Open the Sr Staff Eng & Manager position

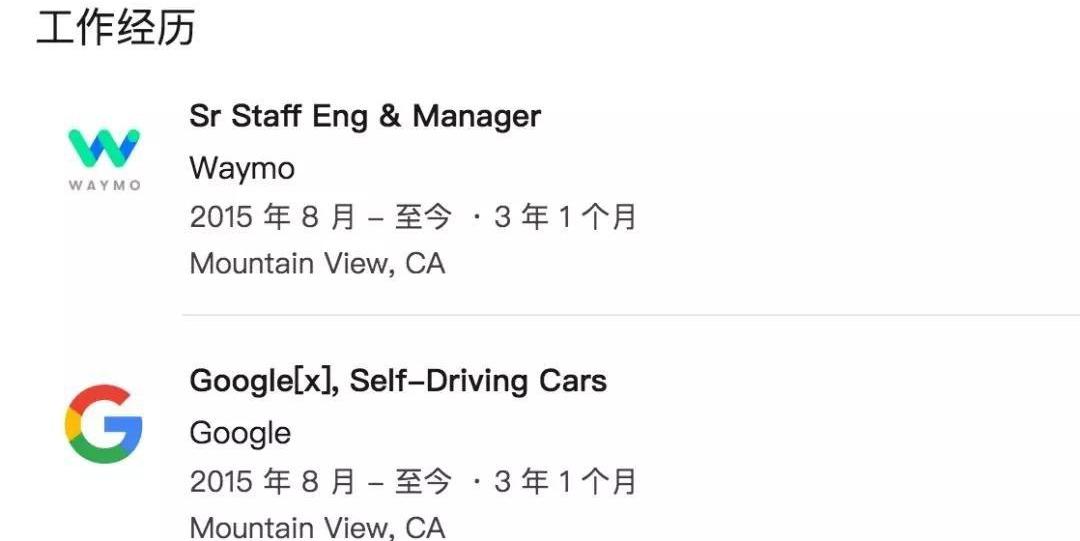click(365, 116)
